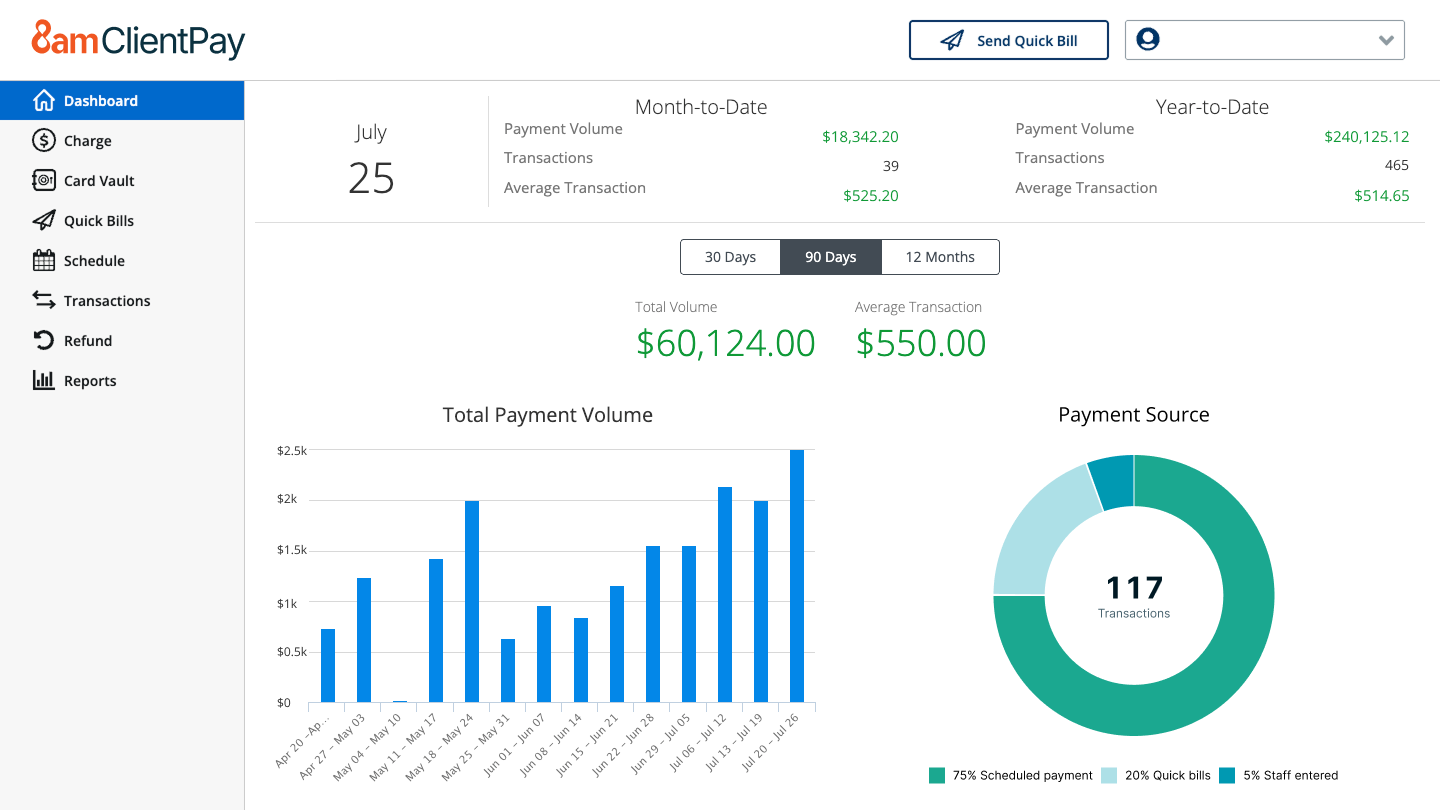This screenshot has width=1440, height=810.
Task: Click the Quick Bills paper plane icon
Action: pyautogui.click(x=43, y=220)
